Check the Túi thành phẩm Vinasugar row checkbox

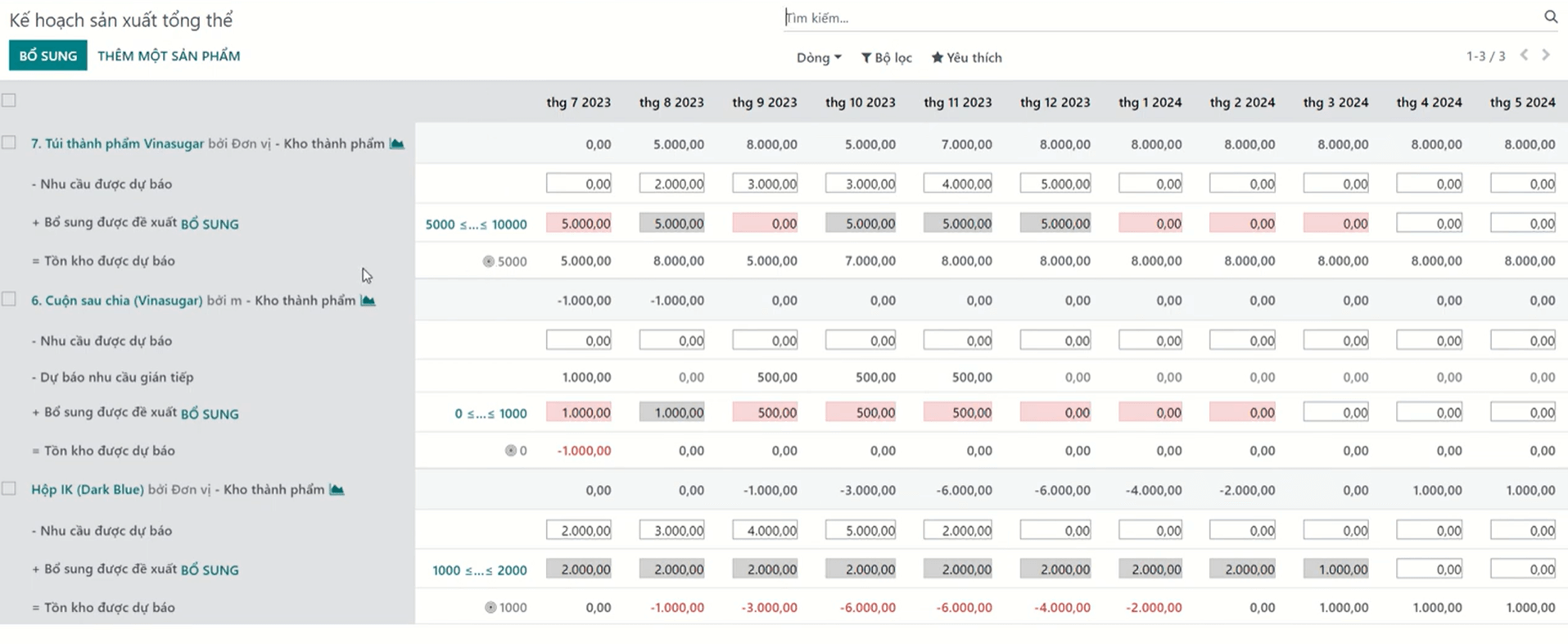[9, 143]
